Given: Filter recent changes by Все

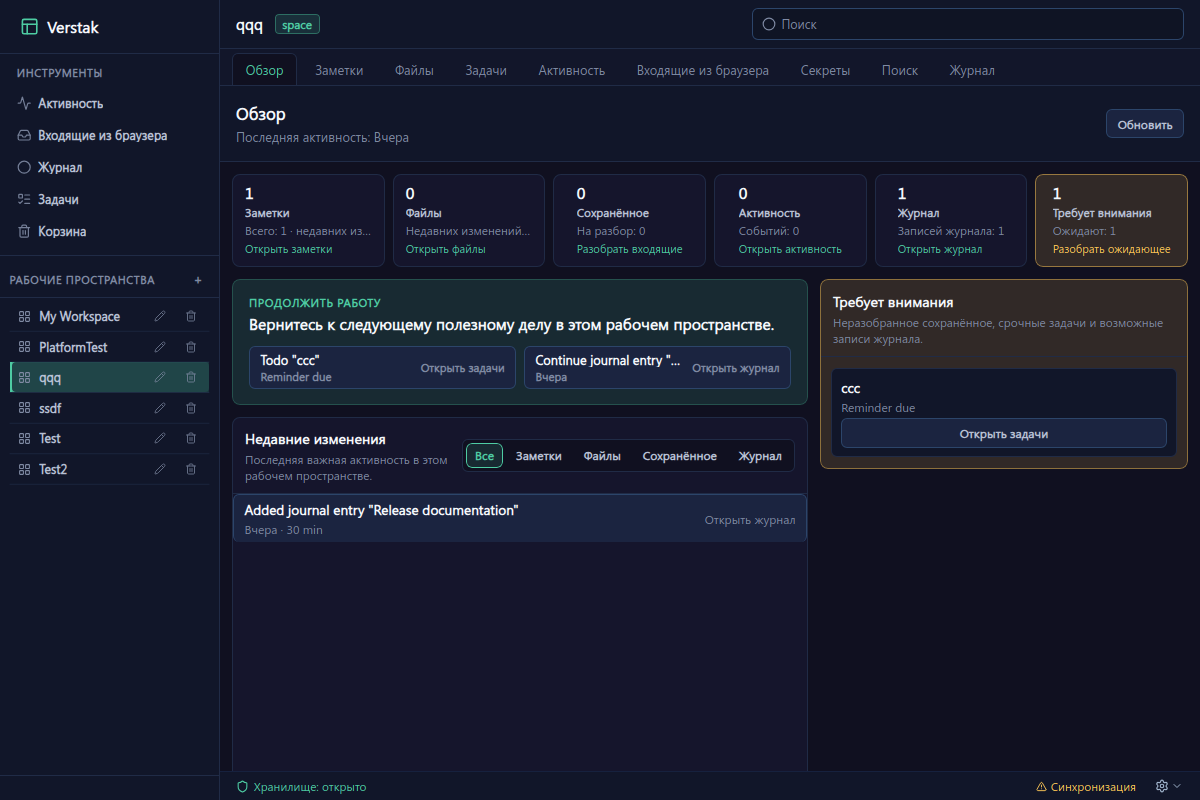Looking at the screenshot, I should point(484,456).
